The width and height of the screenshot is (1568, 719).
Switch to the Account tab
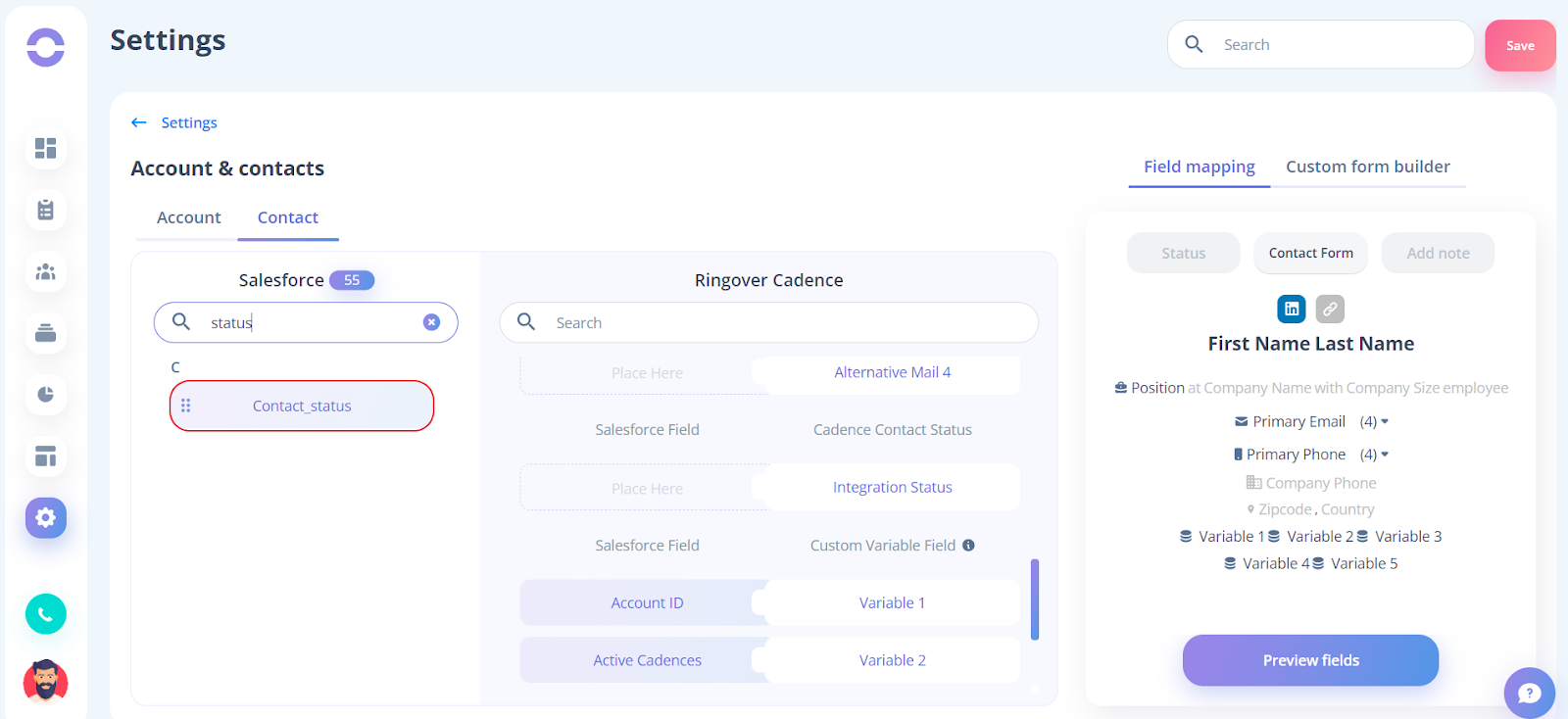point(188,217)
